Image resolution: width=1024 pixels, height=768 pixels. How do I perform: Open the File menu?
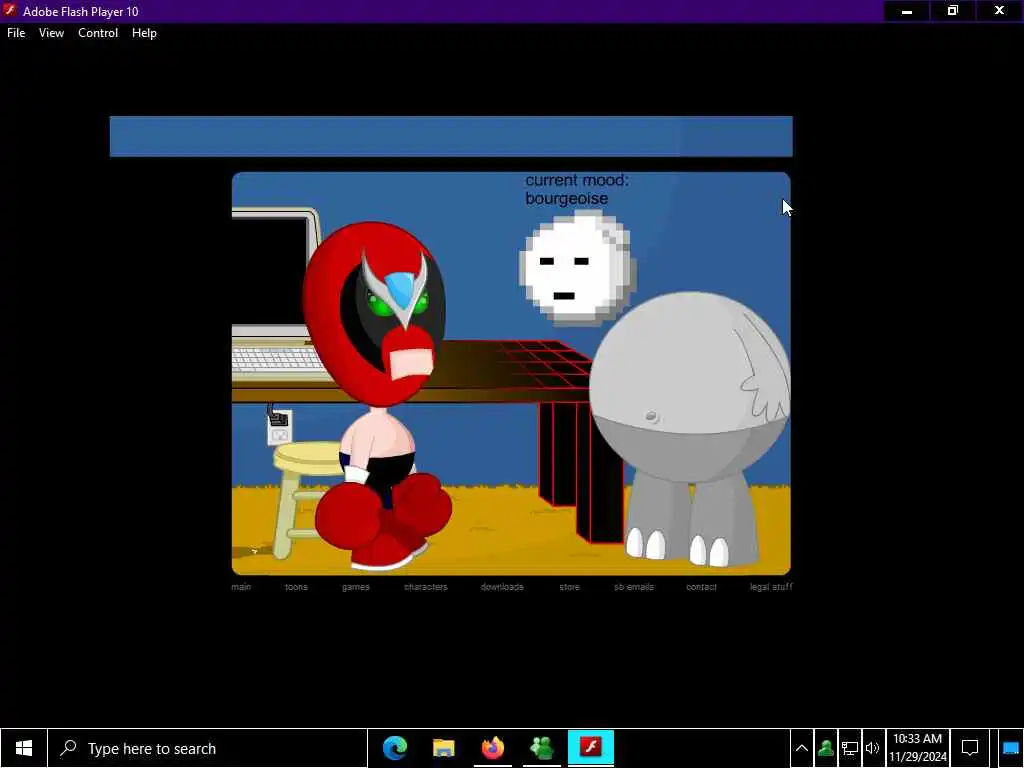click(16, 33)
